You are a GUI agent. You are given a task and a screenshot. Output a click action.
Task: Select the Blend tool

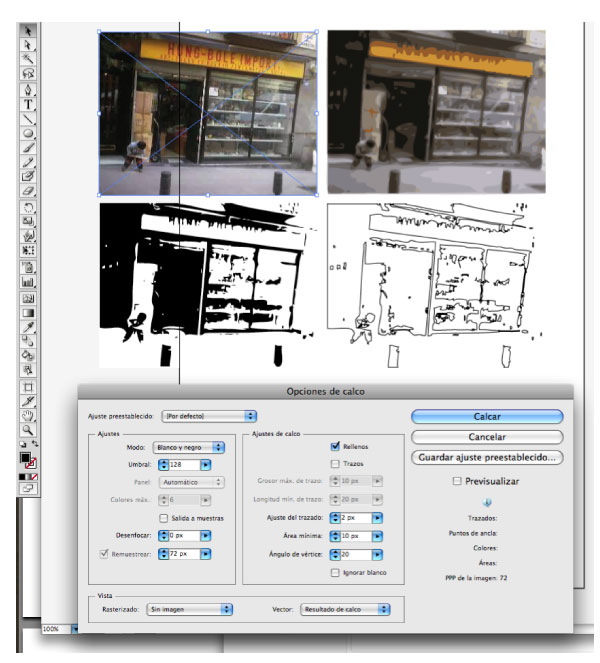[x=28, y=341]
